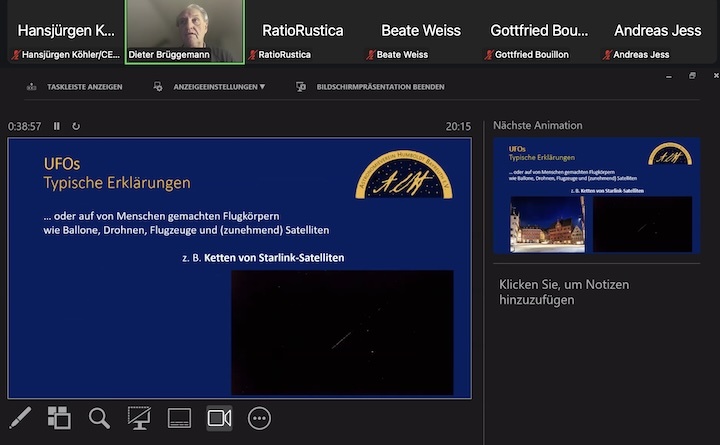Select Beate Weiss participant tile
Screen dimensions: 720x445
coord(420,31)
